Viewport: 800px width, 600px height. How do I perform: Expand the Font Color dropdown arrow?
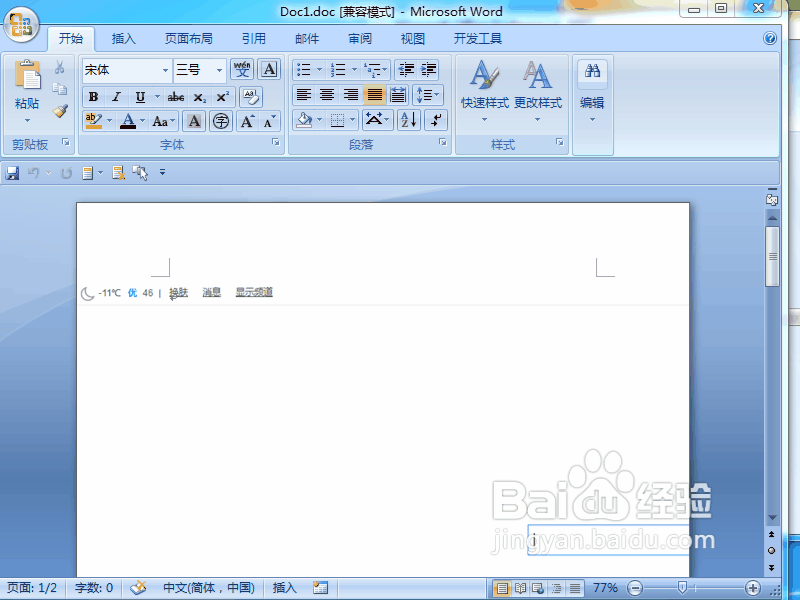142,121
